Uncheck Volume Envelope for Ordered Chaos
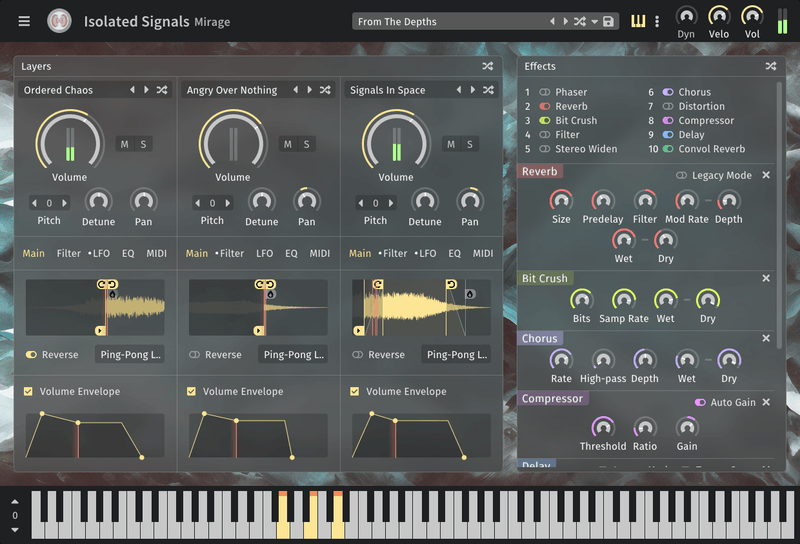 [x=28, y=391]
